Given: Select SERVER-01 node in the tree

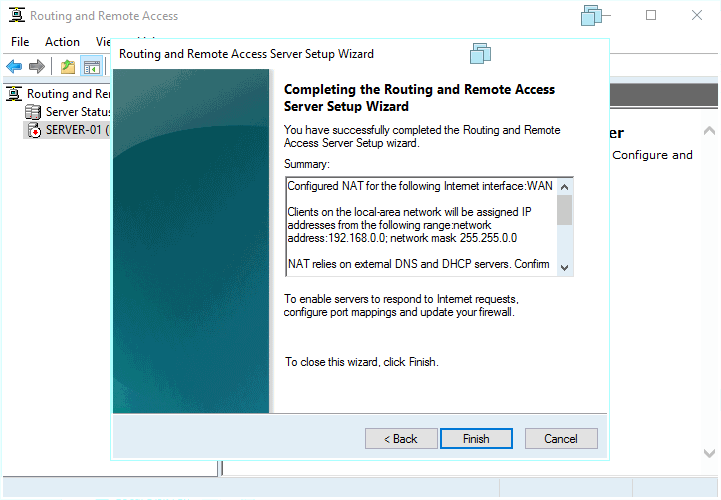Looking at the screenshot, I should point(77,130).
